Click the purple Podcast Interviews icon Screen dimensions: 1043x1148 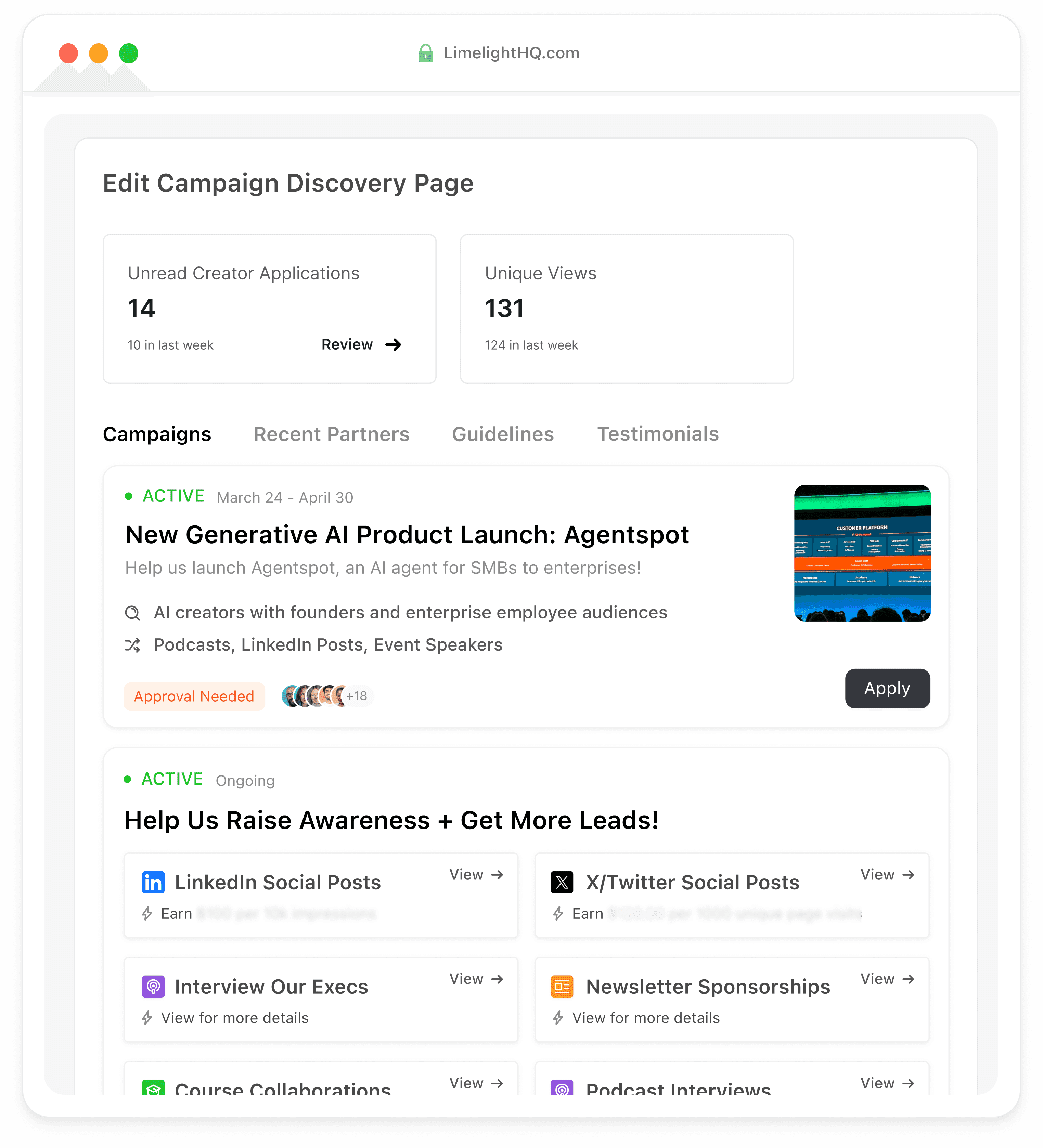562,1087
